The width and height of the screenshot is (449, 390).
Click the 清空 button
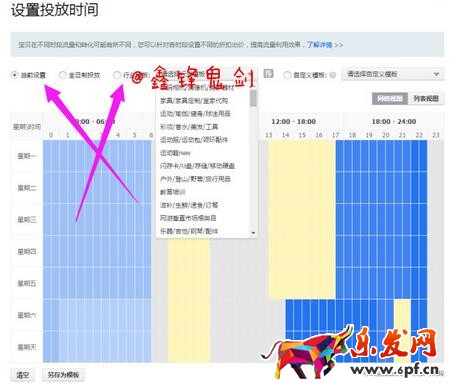(x=23, y=375)
